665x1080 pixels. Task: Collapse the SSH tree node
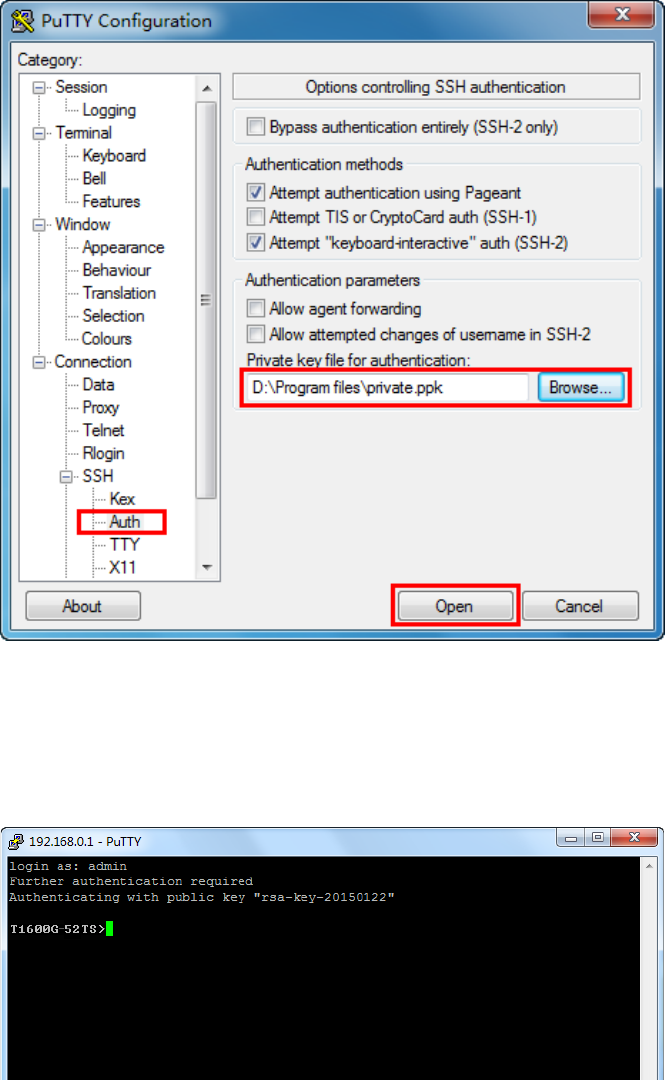(x=67, y=477)
